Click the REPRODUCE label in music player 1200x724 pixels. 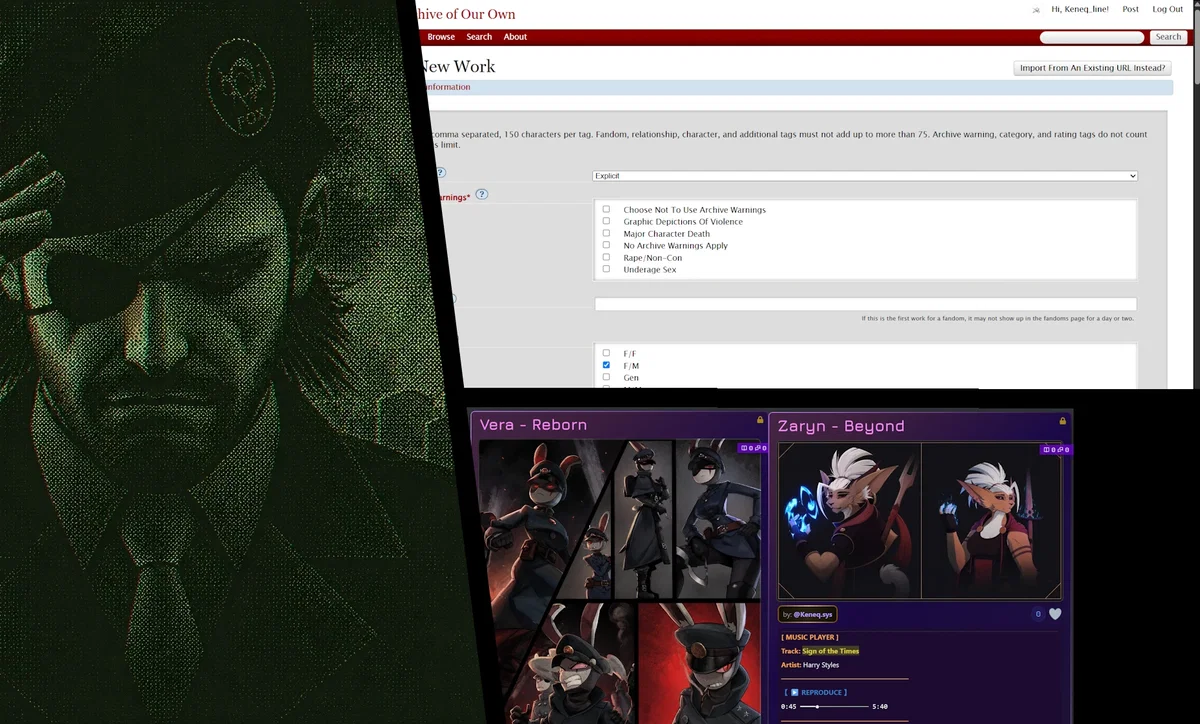(x=824, y=692)
